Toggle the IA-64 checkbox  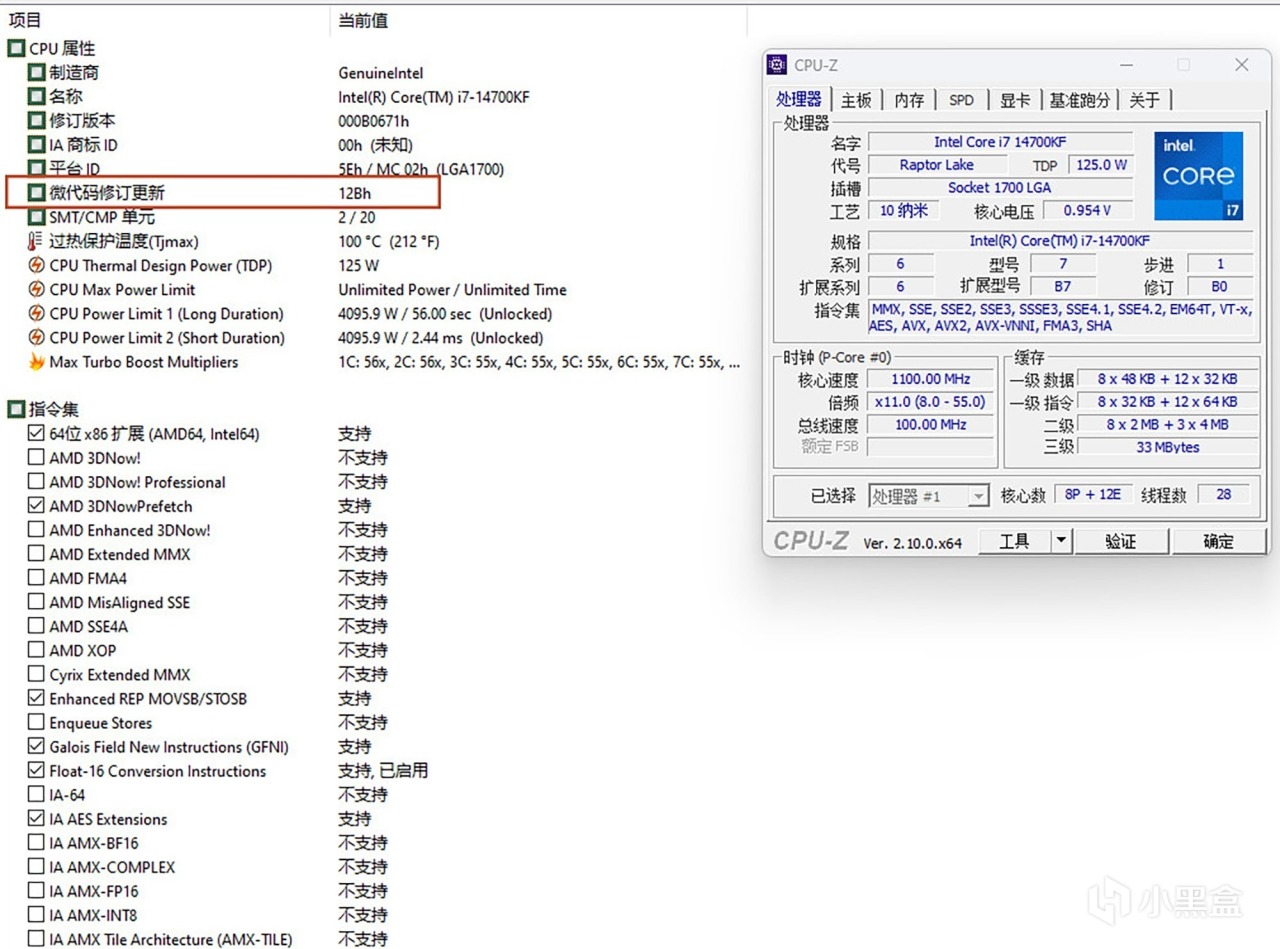tap(36, 795)
